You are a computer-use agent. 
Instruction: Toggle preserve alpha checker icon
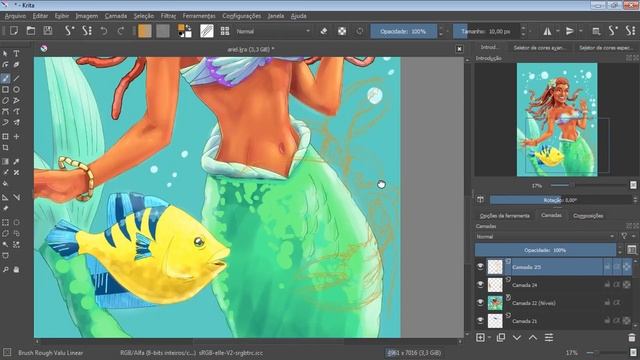tap(342, 31)
